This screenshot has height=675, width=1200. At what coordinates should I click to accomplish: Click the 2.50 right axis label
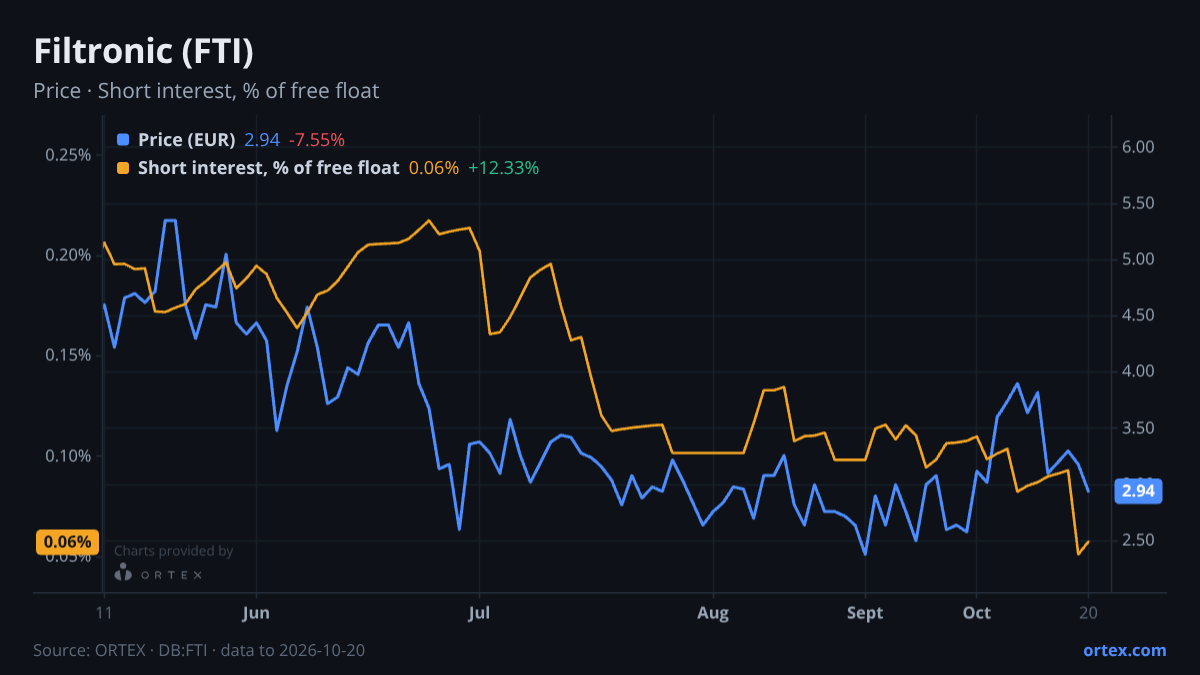click(x=1139, y=540)
